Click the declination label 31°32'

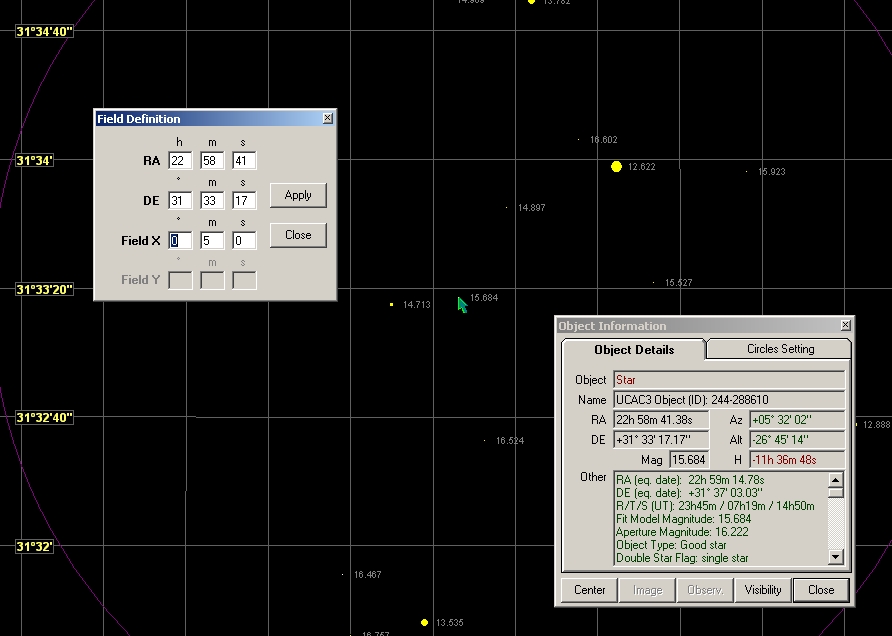coord(35,547)
